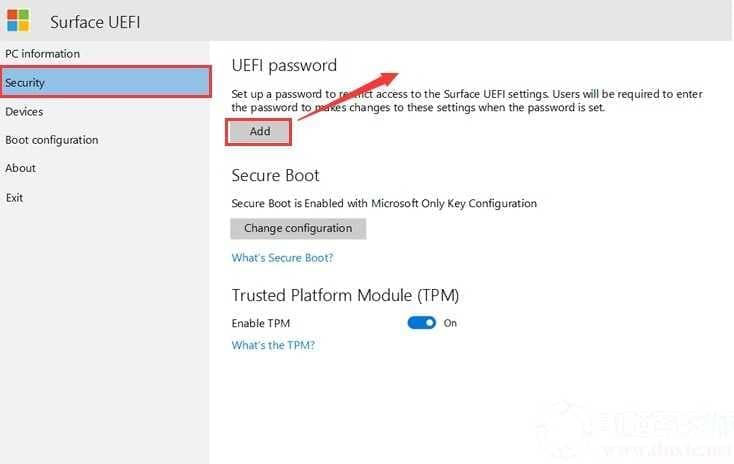734x464 pixels.
Task: Open the About page
Action: click(20, 168)
